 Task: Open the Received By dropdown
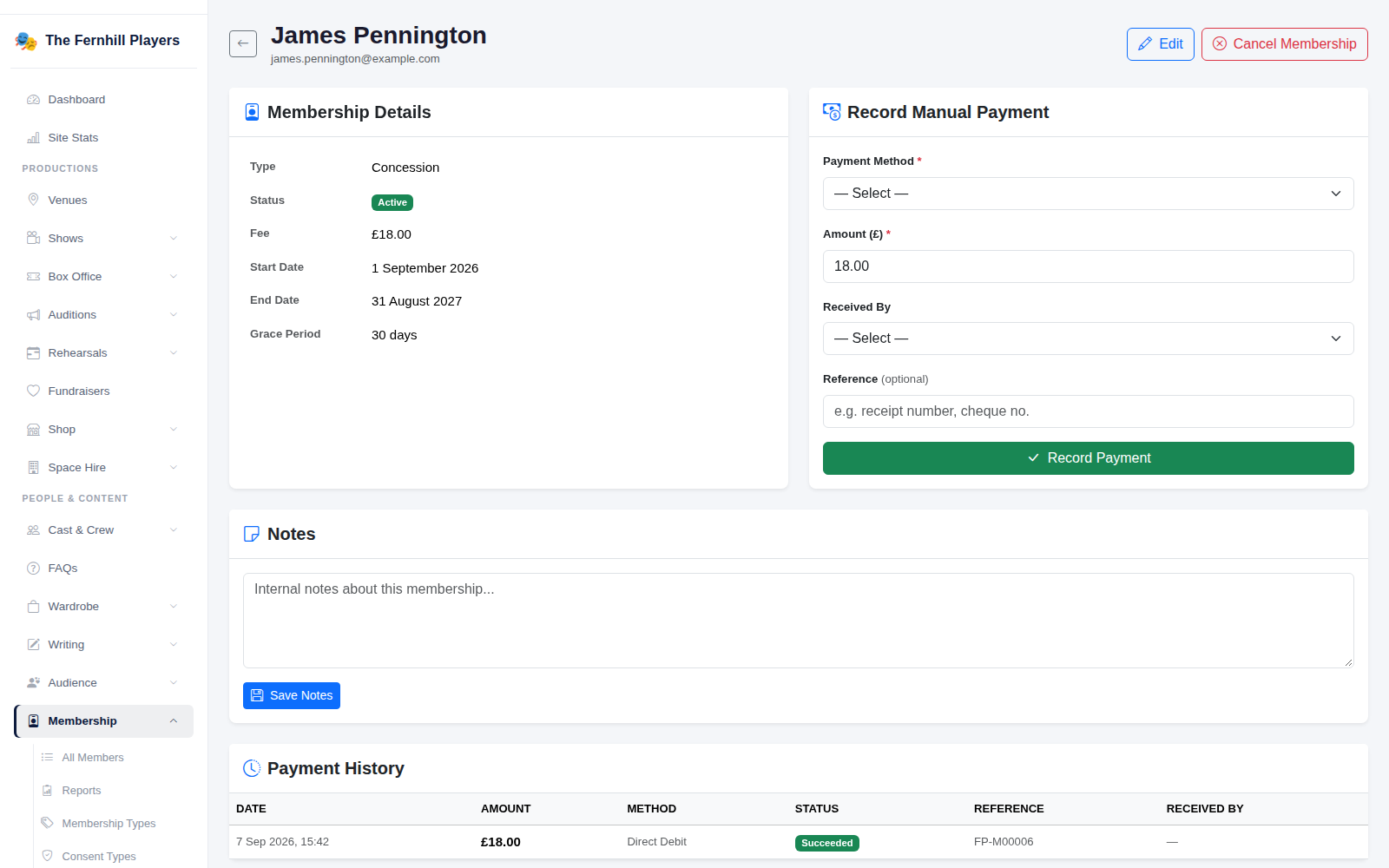click(x=1088, y=339)
